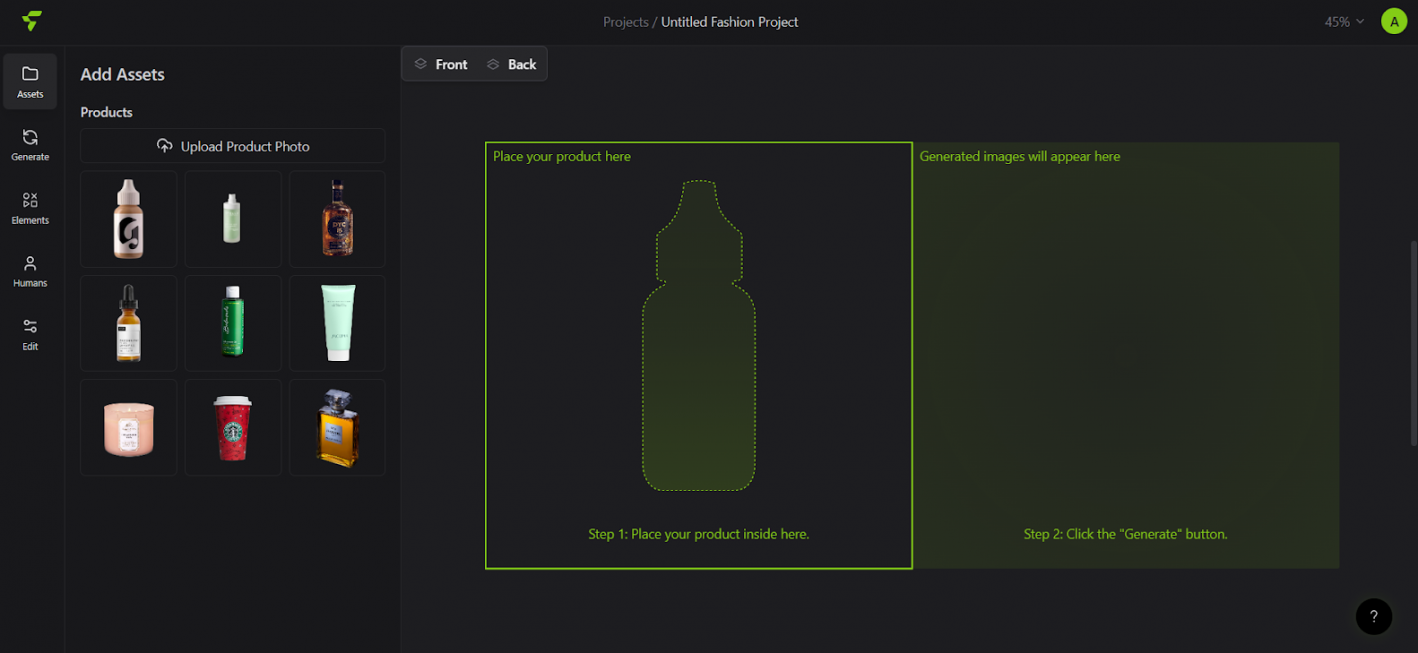Click the 'Place your product here' label
Screen dimensions: 1418x653
point(562,156)
